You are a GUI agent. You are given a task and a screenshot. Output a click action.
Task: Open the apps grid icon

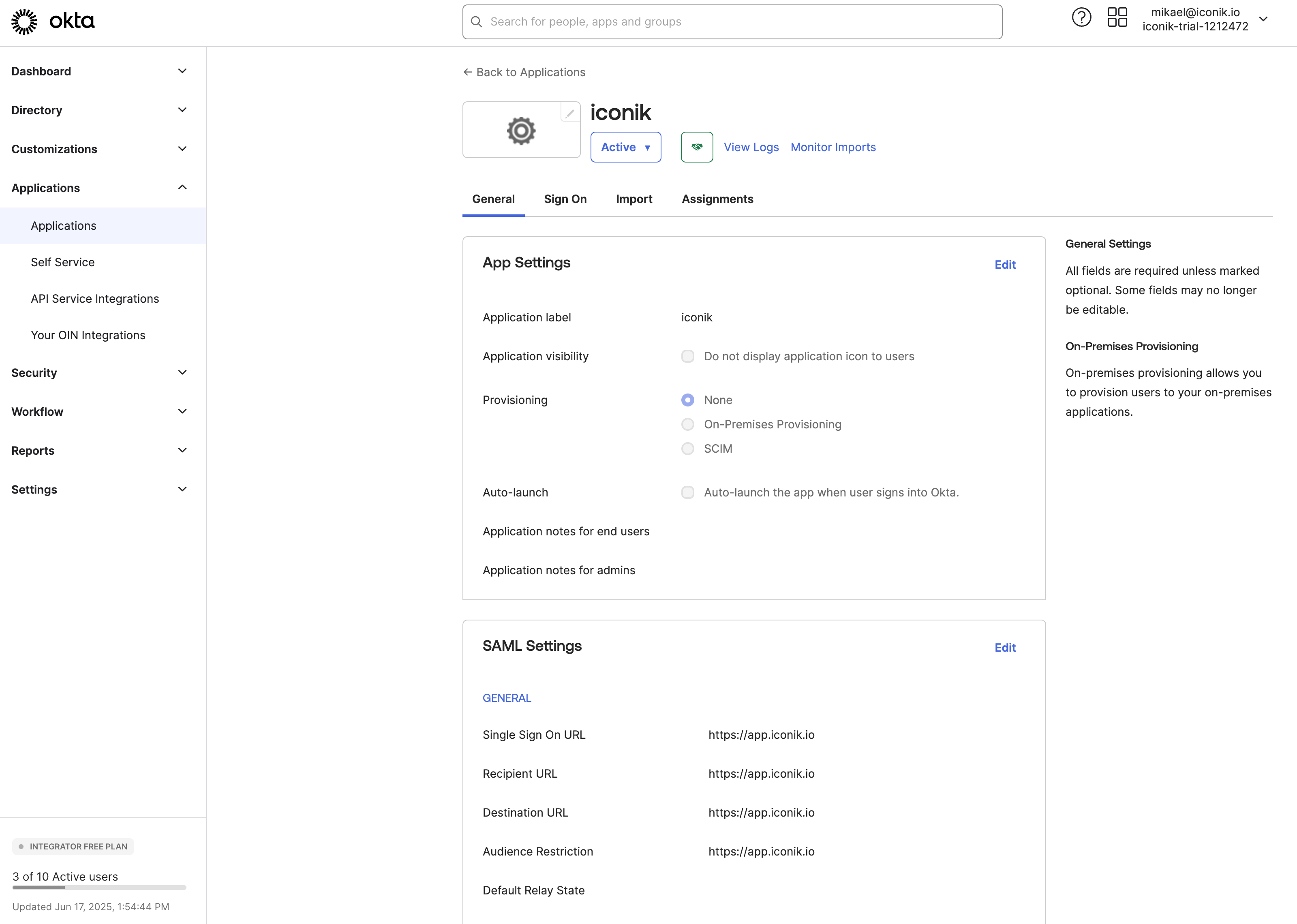1117,18
